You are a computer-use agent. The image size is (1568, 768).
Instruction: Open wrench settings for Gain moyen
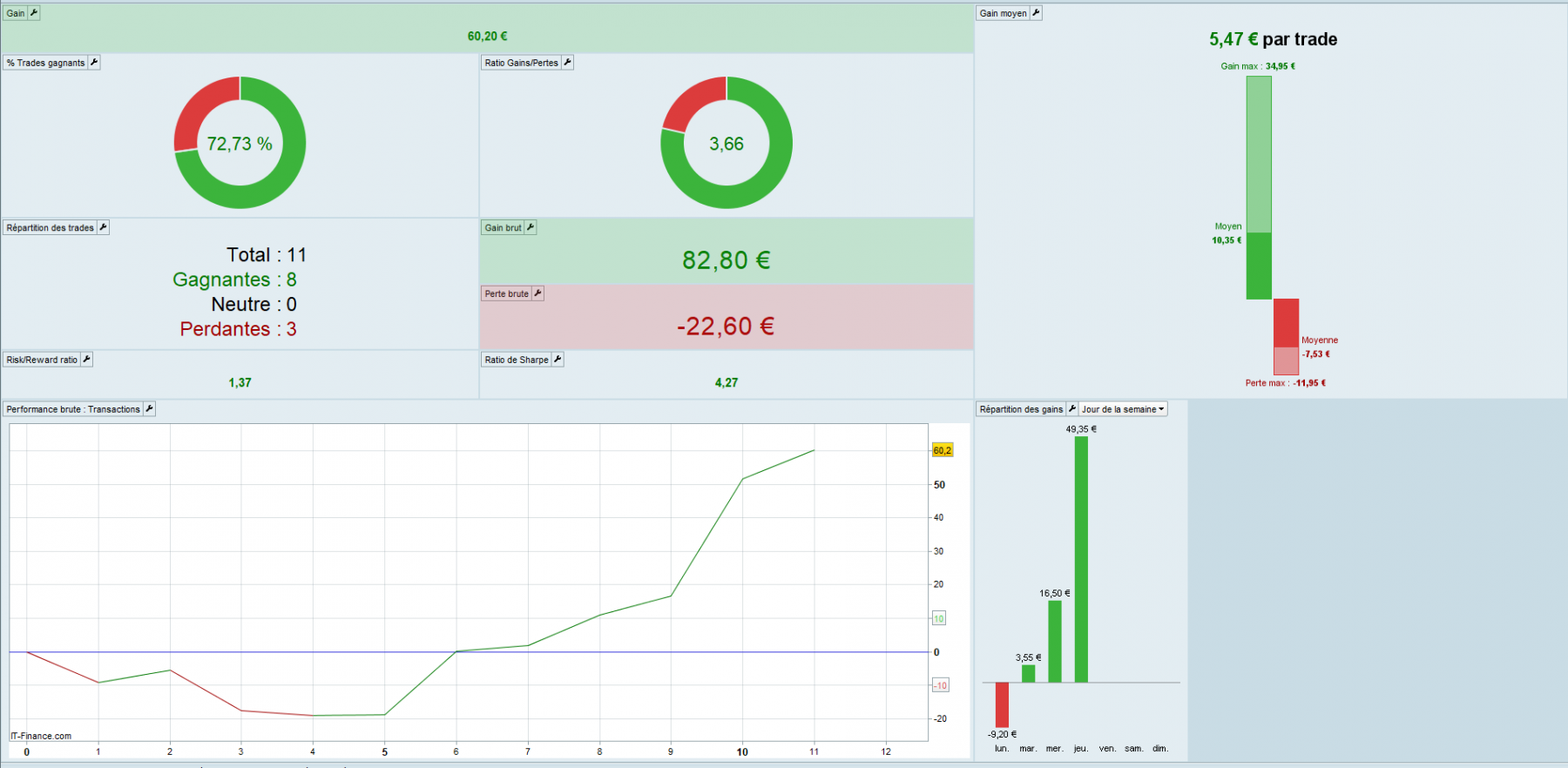(x=1036, y=13)
